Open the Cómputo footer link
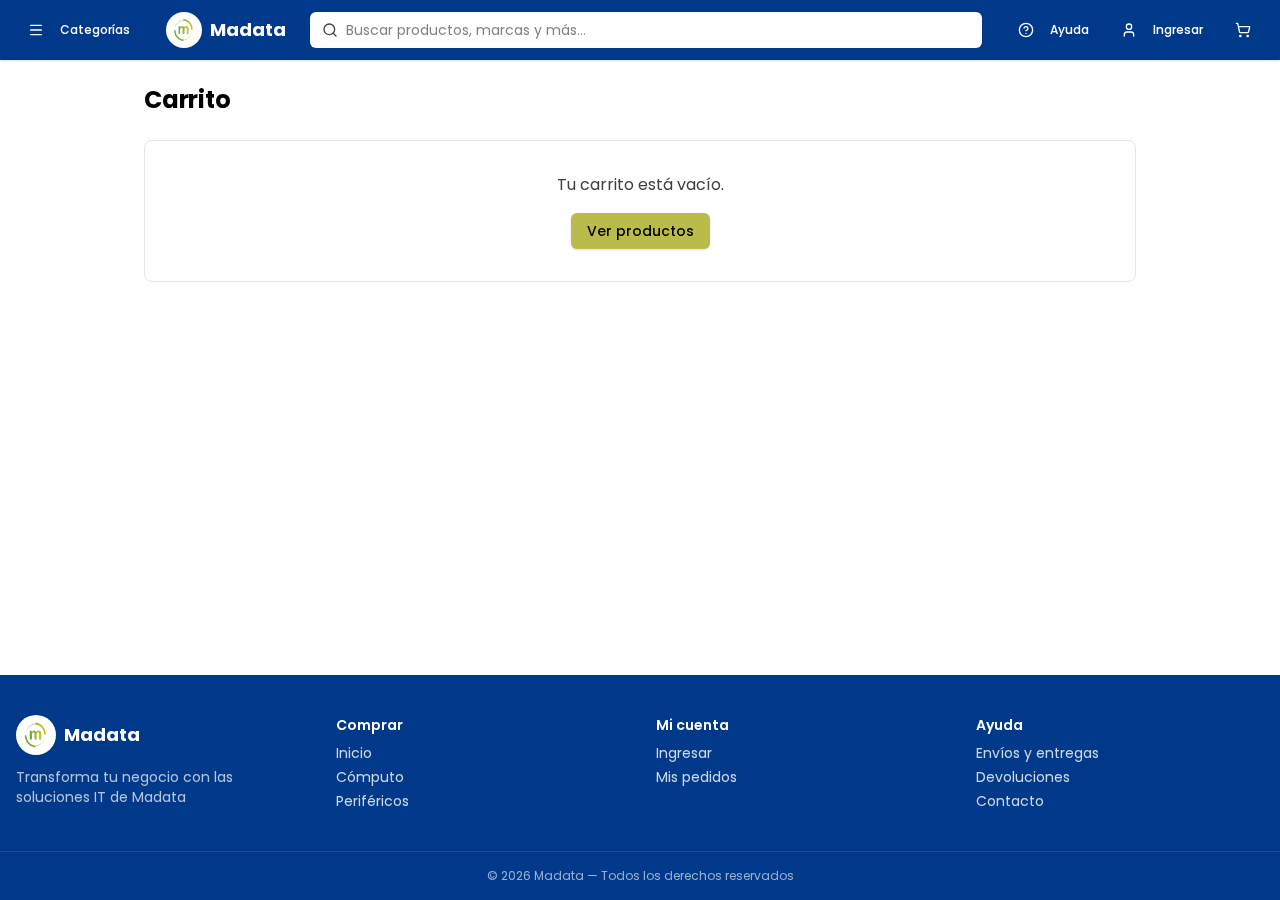This screenshot has width=1280, height=900. 370,777
